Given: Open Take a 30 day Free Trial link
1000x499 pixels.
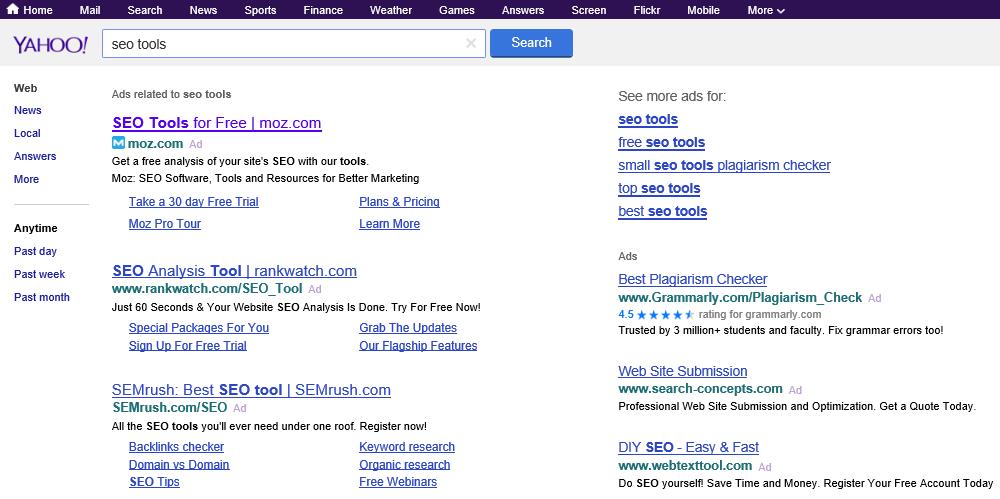Looking at the screenshot, I should pyautogui.click(x=193, y=202).
